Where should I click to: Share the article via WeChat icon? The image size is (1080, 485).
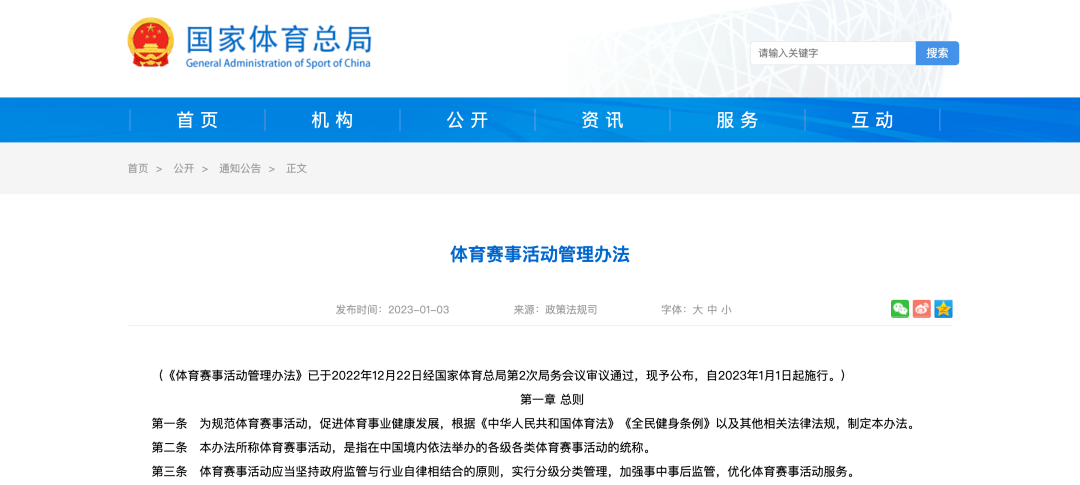tap(900, 309)
